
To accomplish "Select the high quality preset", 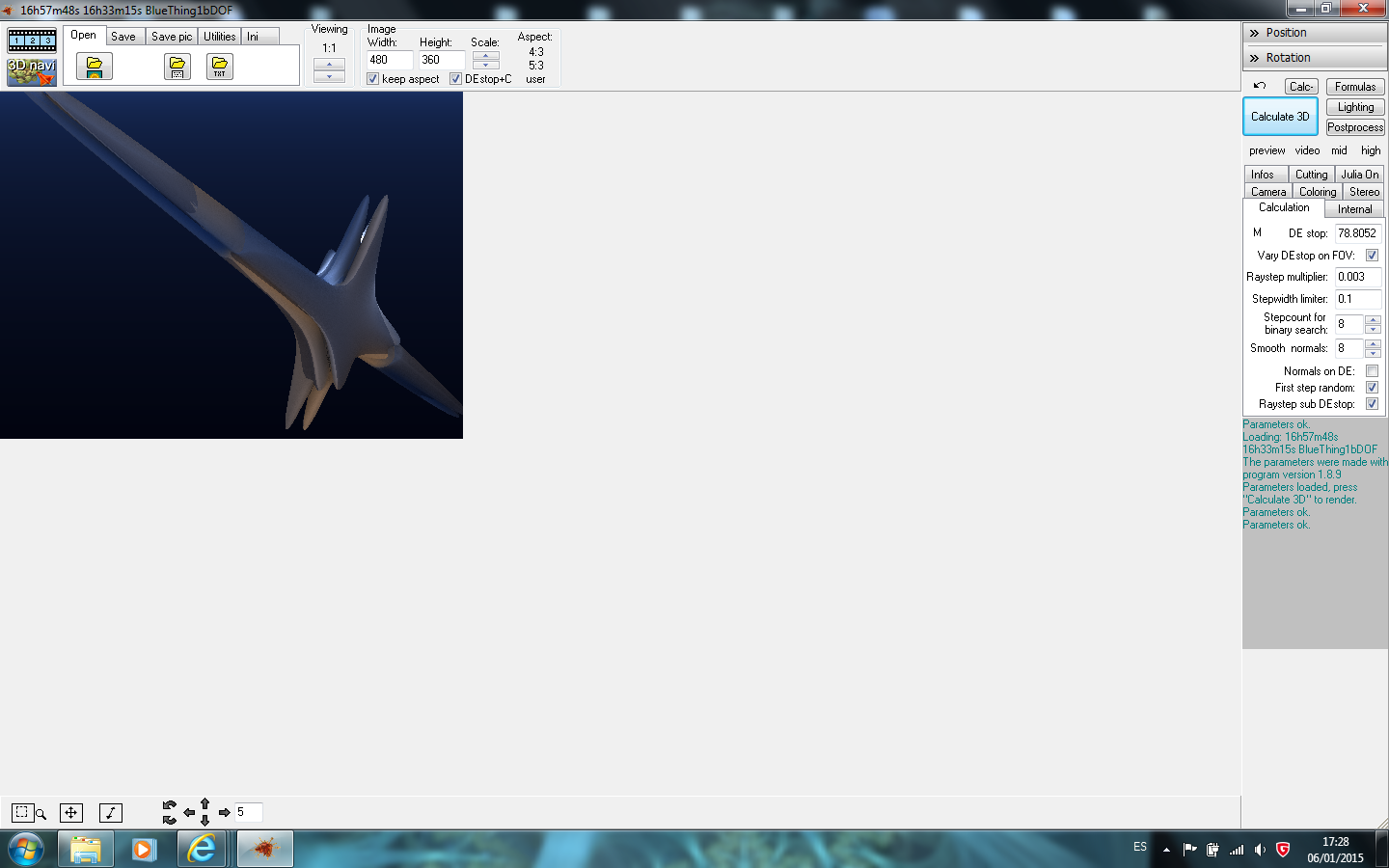I will [x=1371, y=150].
